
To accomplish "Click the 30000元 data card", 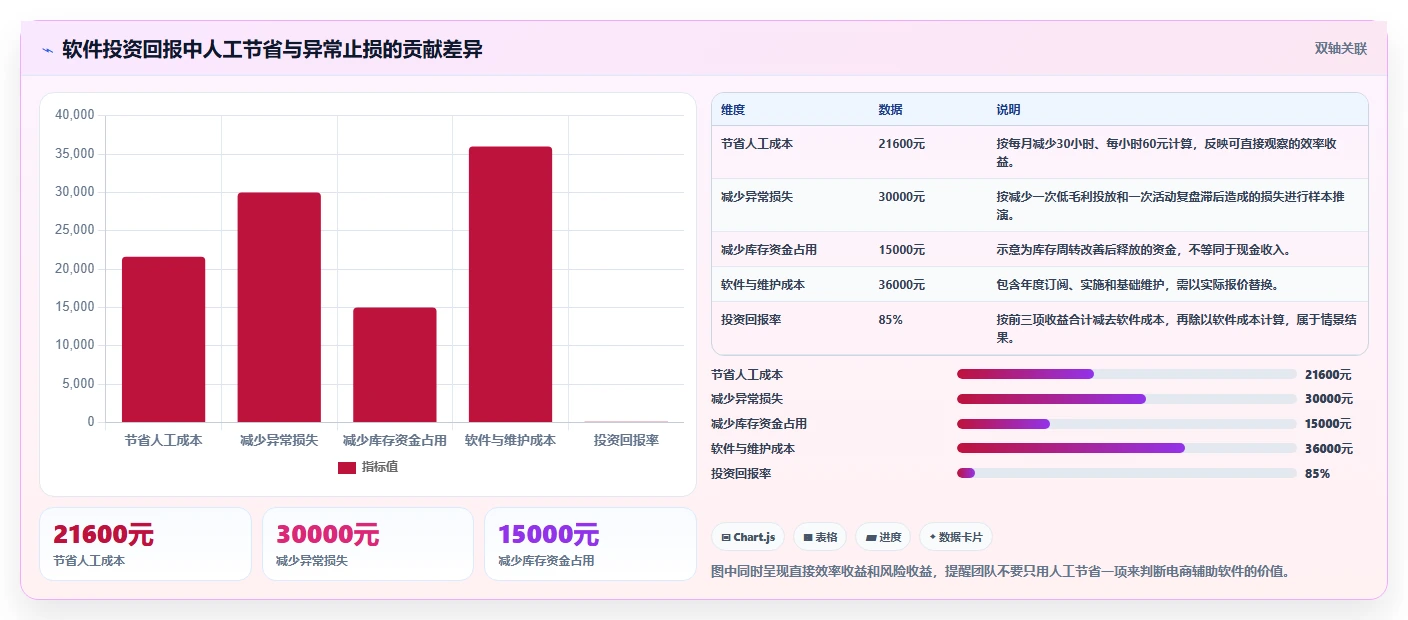I will (x=368, y=544).
